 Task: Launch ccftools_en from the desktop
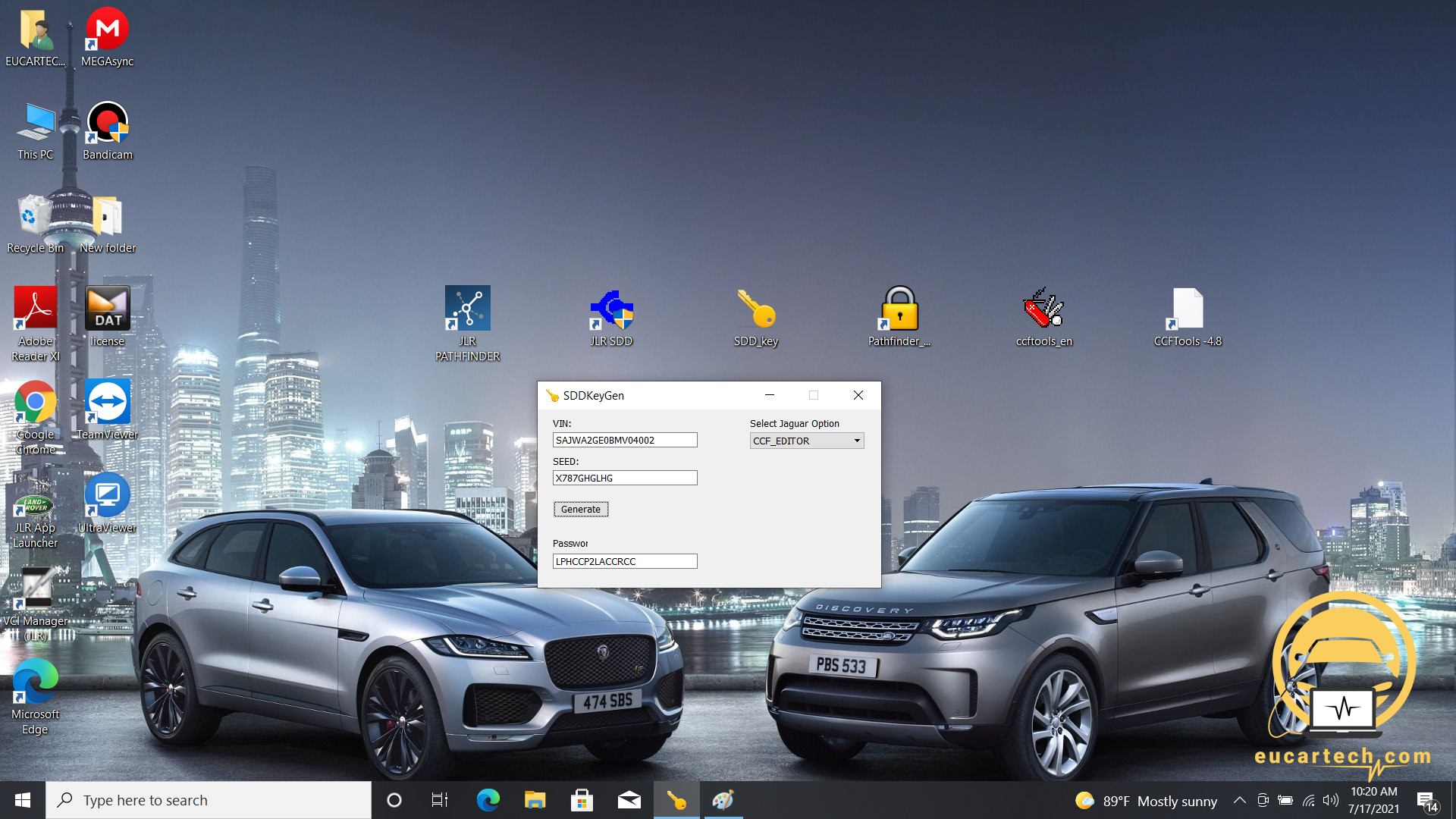tap(1043, 309)
